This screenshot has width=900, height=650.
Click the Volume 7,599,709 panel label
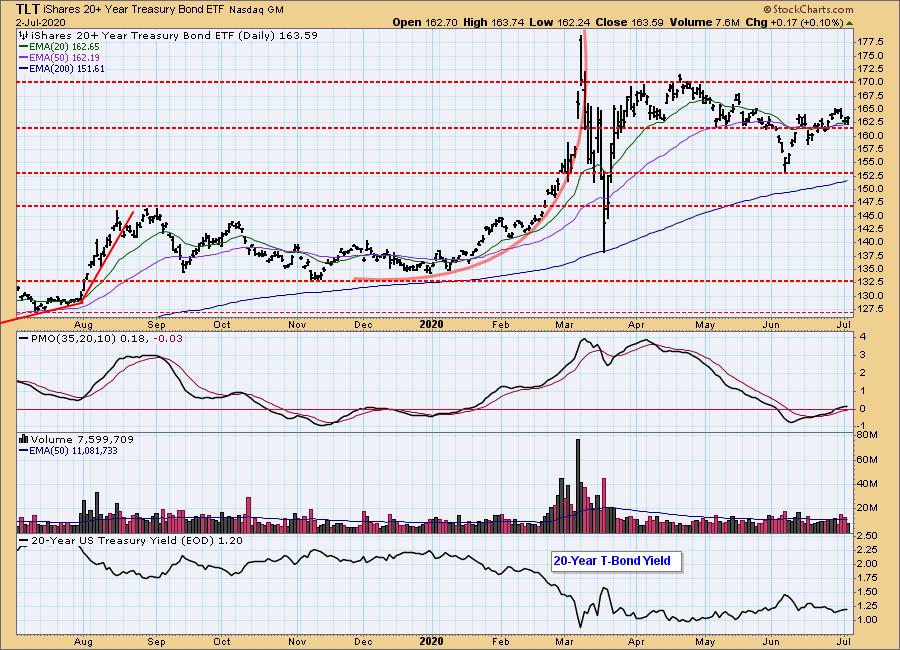point(82,439)
